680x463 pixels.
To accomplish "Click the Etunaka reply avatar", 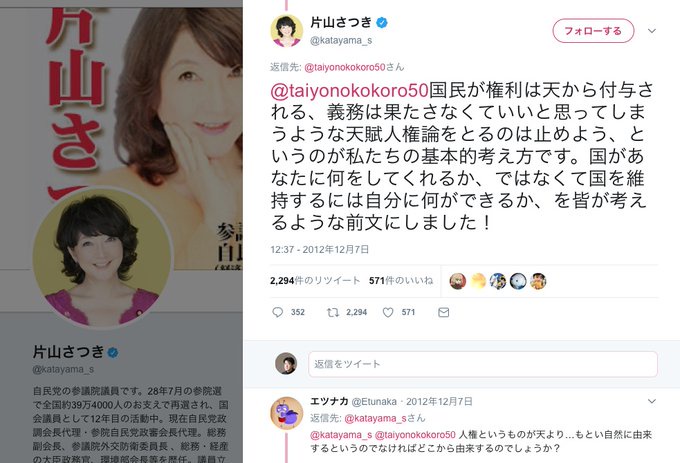I will (287, 413).
